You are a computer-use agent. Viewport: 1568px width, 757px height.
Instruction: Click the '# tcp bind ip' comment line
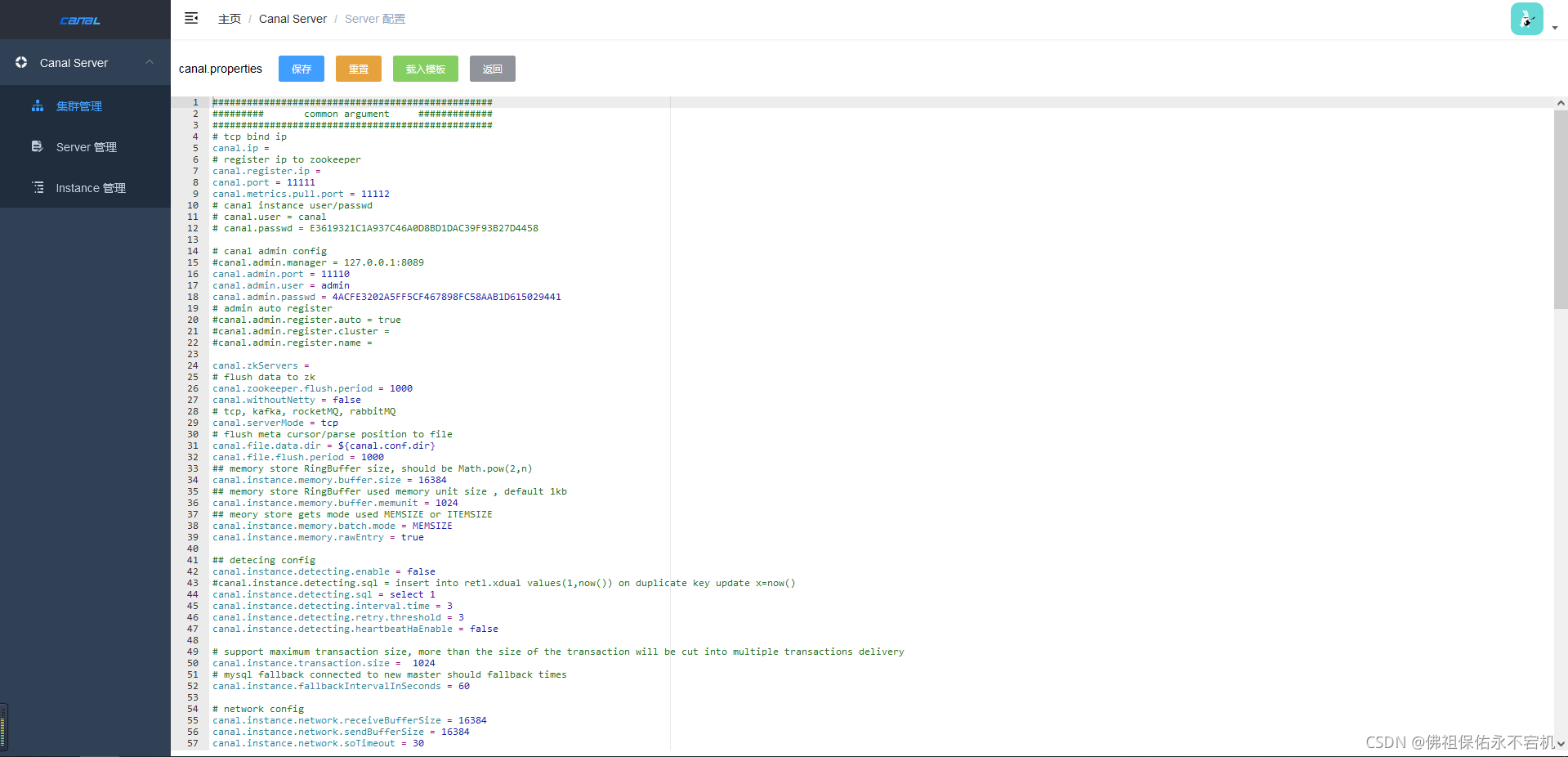point(249,137)
